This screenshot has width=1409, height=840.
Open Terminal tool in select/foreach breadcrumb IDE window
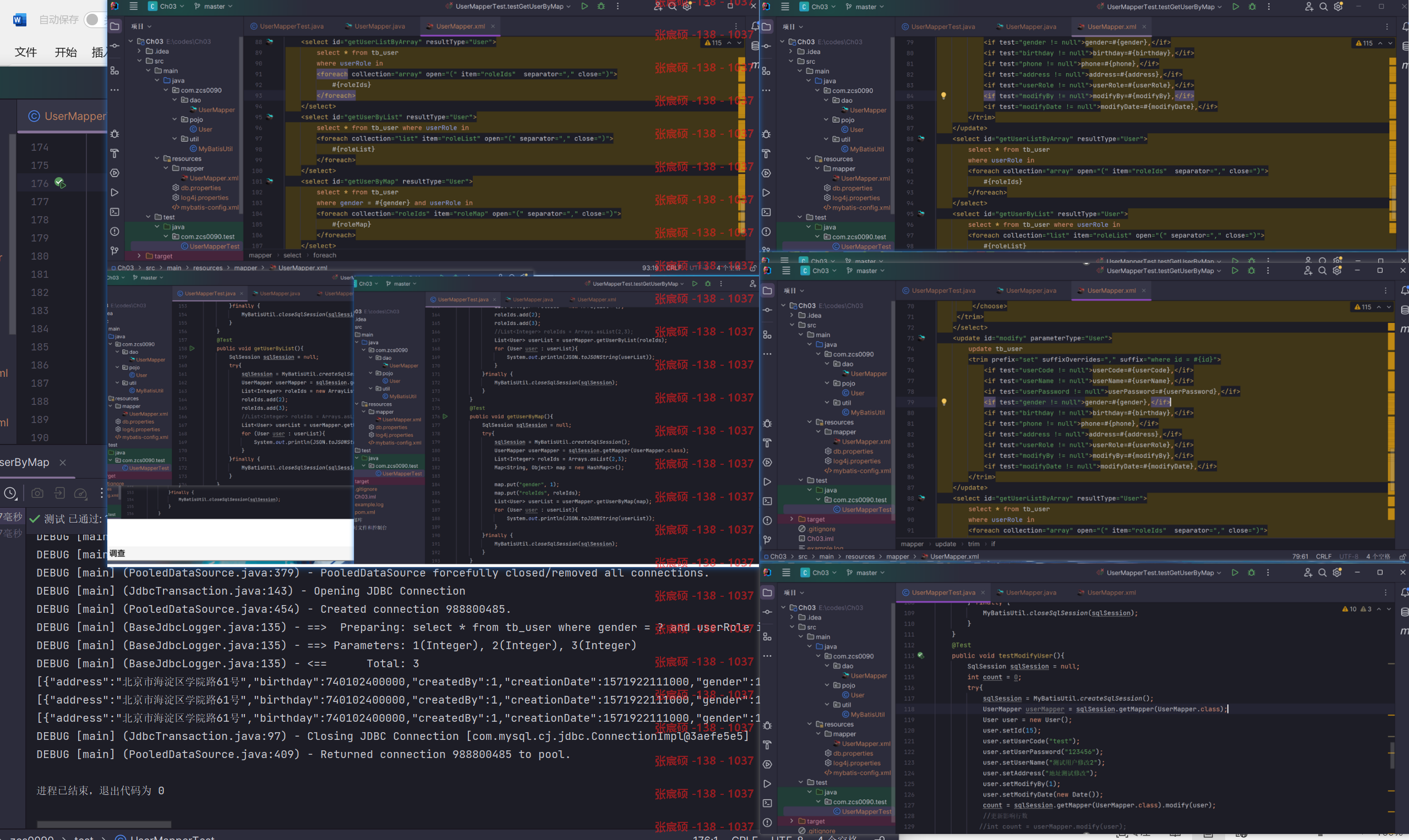click(115, 212)
